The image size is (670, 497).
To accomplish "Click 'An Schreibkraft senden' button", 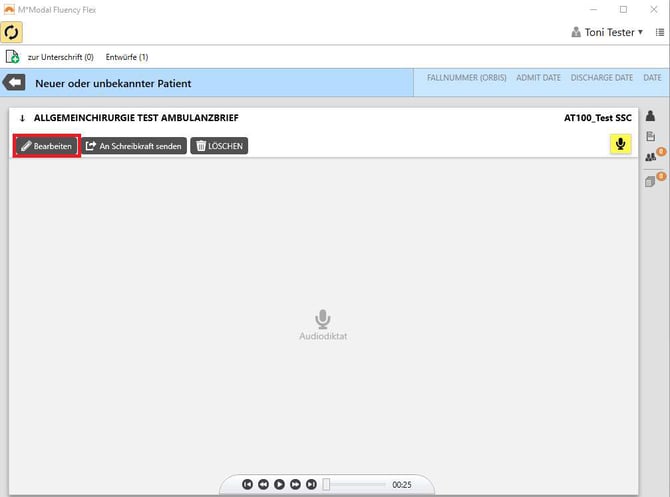I will click(134, 146).
